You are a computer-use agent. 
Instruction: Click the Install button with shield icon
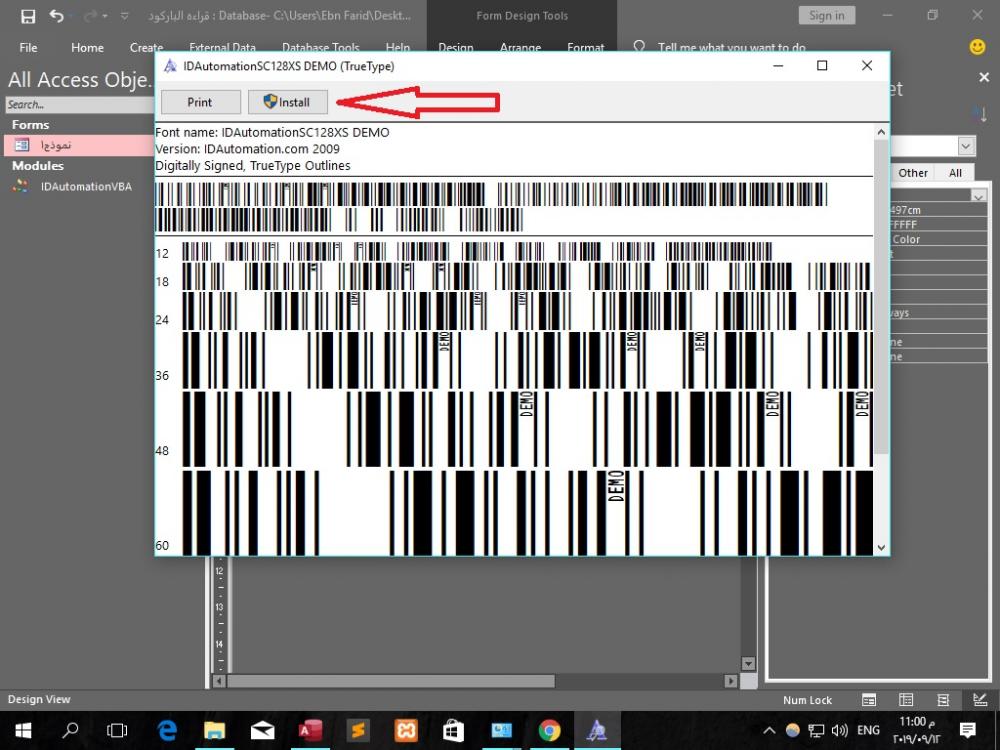coord(288,102)
